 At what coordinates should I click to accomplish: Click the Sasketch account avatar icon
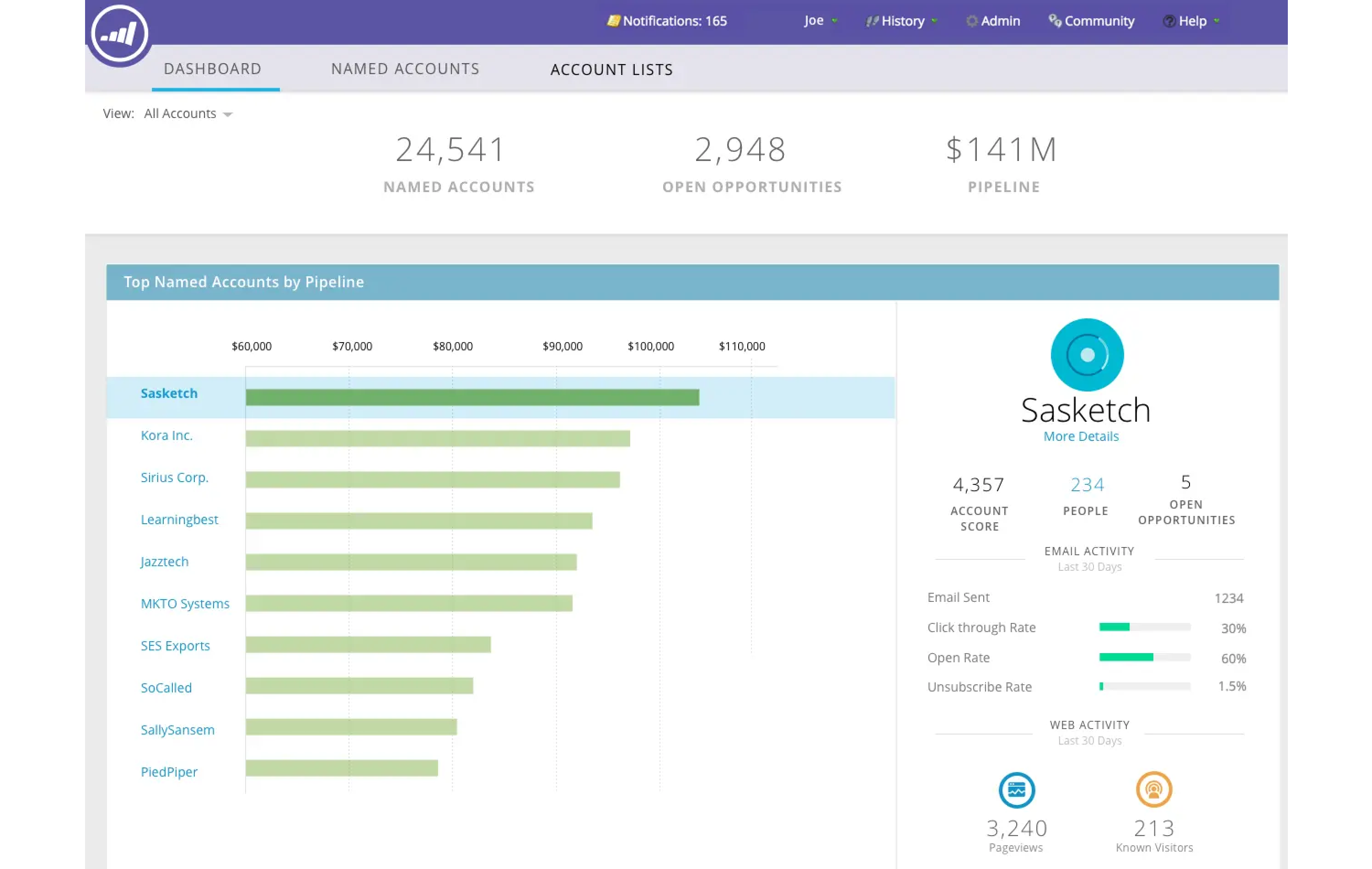[1087, 355]
